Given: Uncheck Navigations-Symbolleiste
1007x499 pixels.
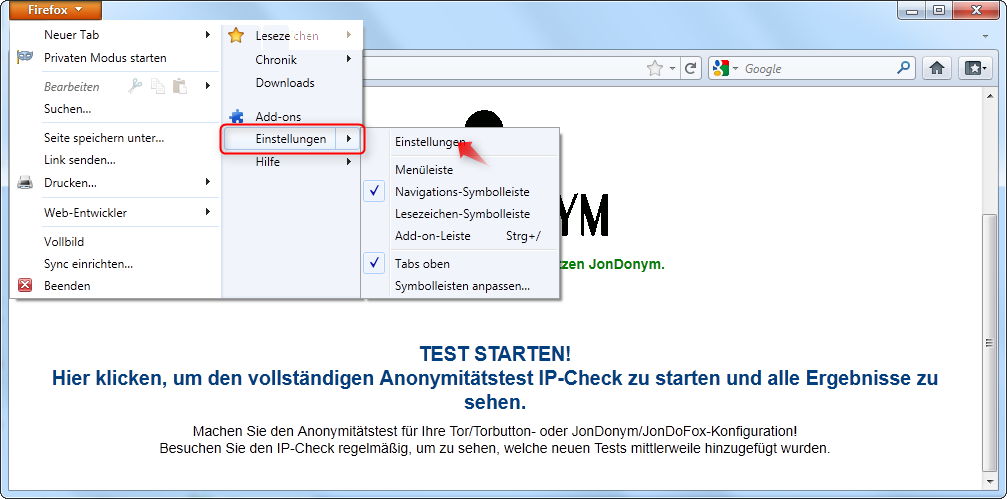Looking at the screenshot, I should (462, 192).
